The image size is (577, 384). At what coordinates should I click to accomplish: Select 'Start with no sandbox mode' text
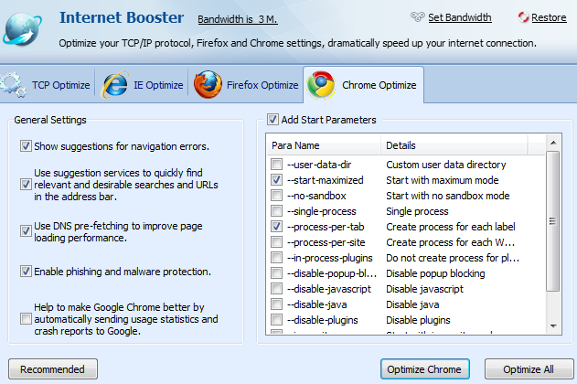click(x=448, y=195)
